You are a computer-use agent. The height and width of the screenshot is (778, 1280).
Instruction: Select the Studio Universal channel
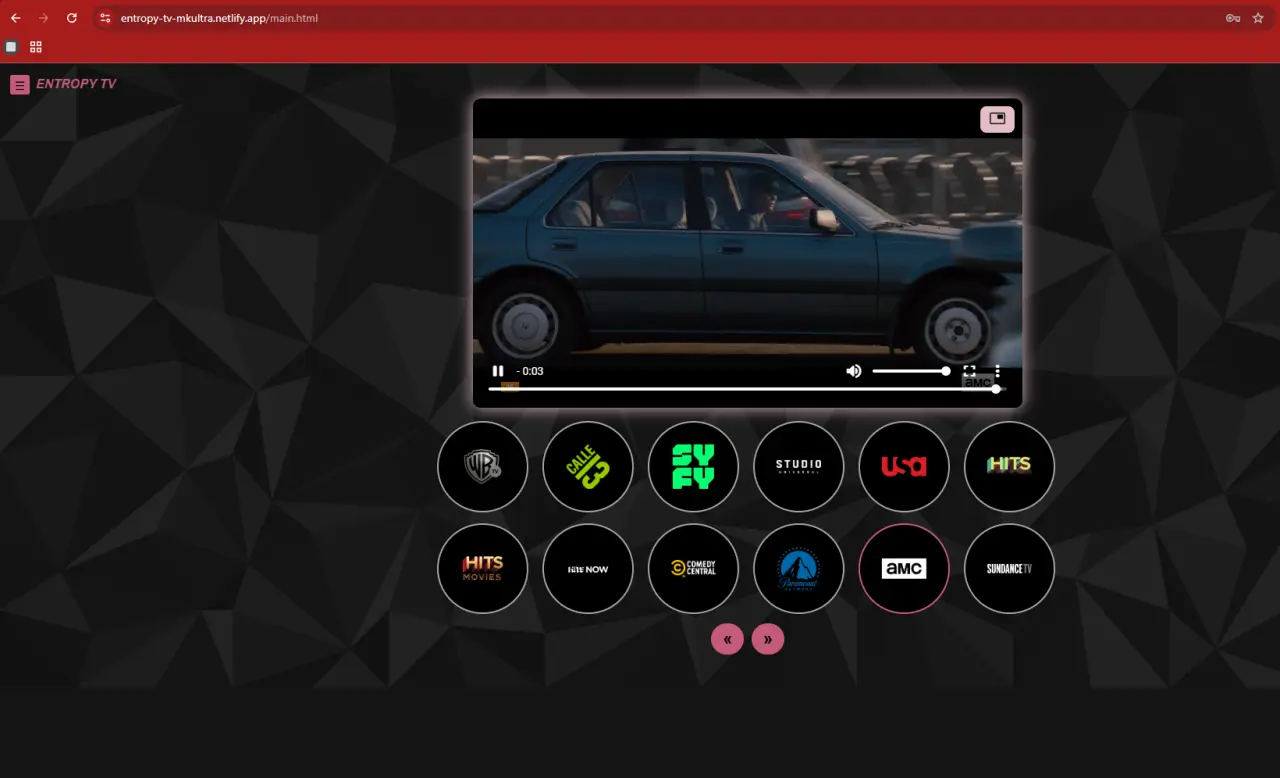click(799, 466)
